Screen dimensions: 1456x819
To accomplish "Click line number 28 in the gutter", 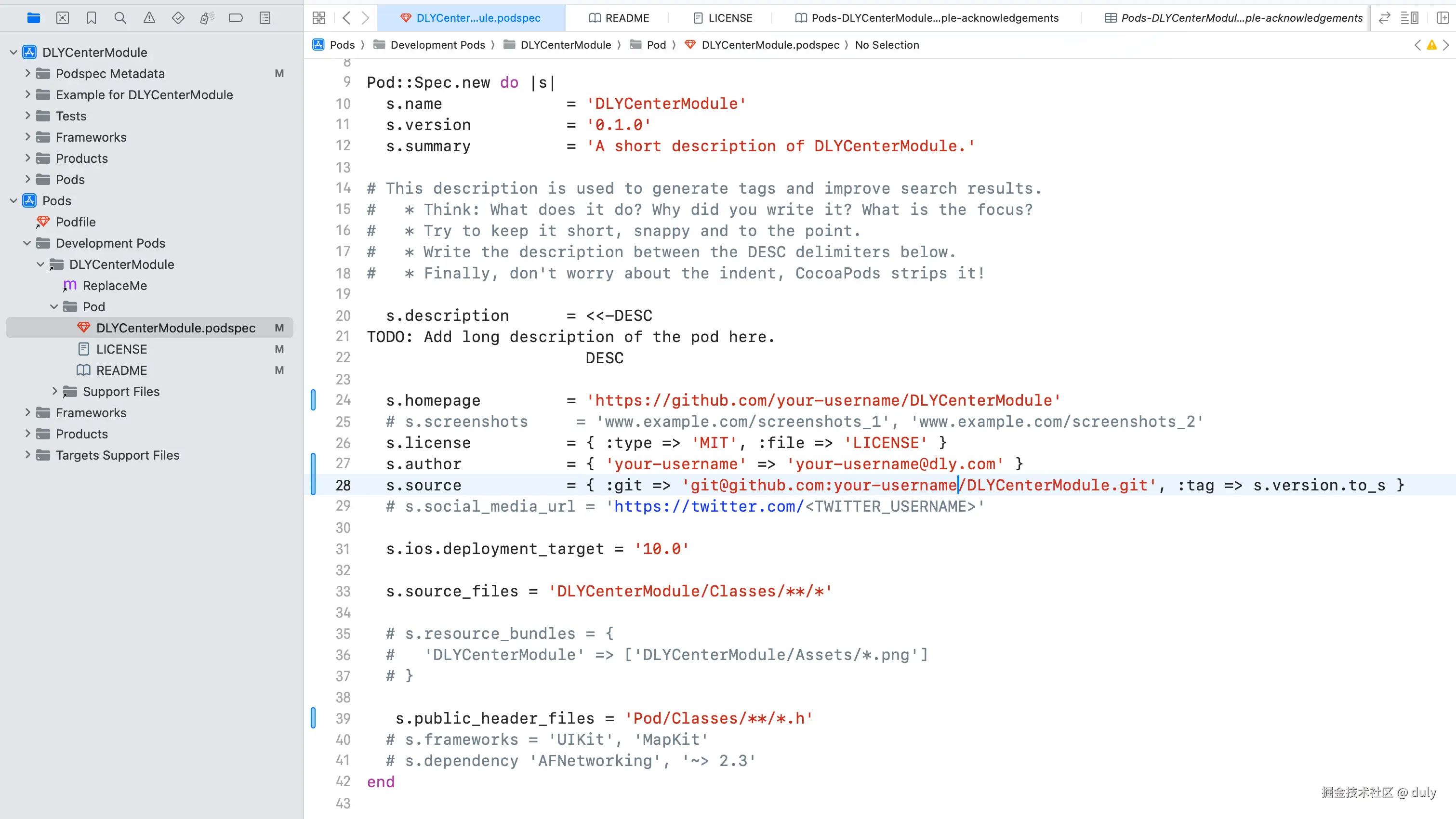I will point(343,486).
